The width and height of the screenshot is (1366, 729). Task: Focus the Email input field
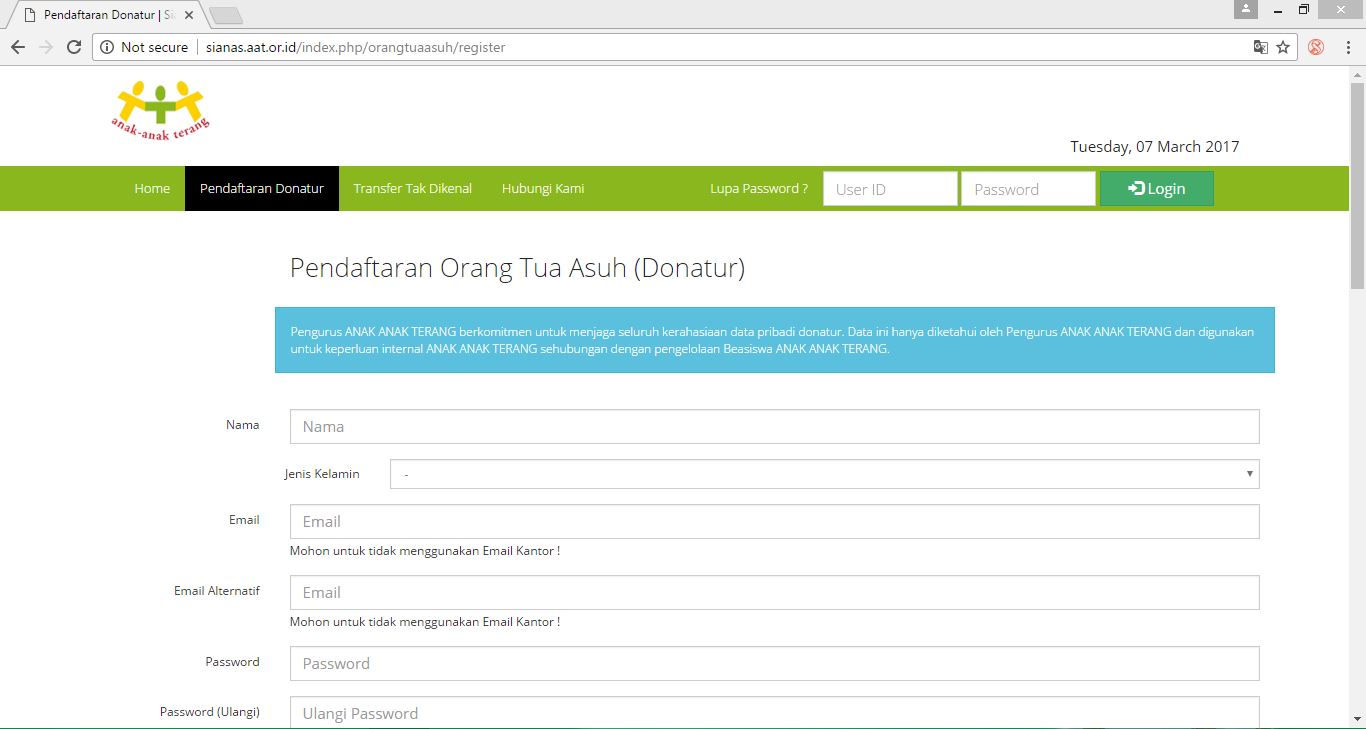pos(775,521)
